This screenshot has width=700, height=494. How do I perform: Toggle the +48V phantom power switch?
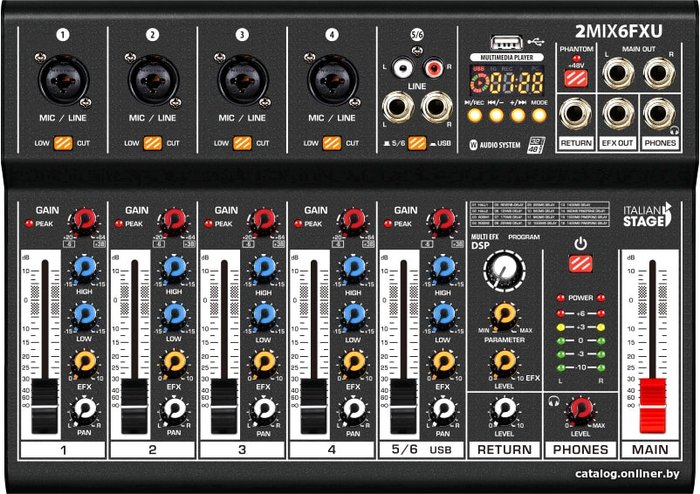[x=573, y=79]
